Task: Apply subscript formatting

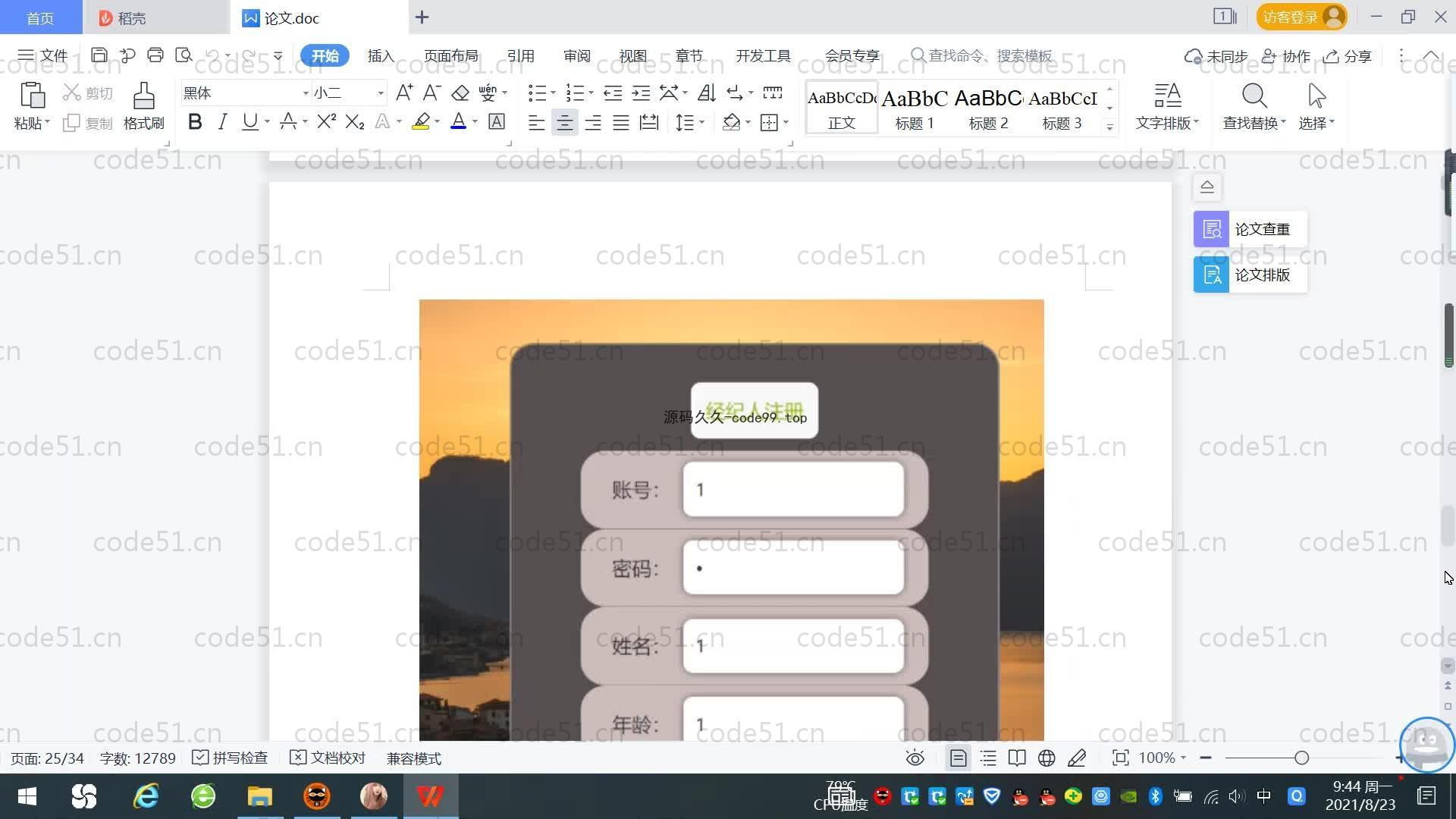Action: [x=354, y=121]
